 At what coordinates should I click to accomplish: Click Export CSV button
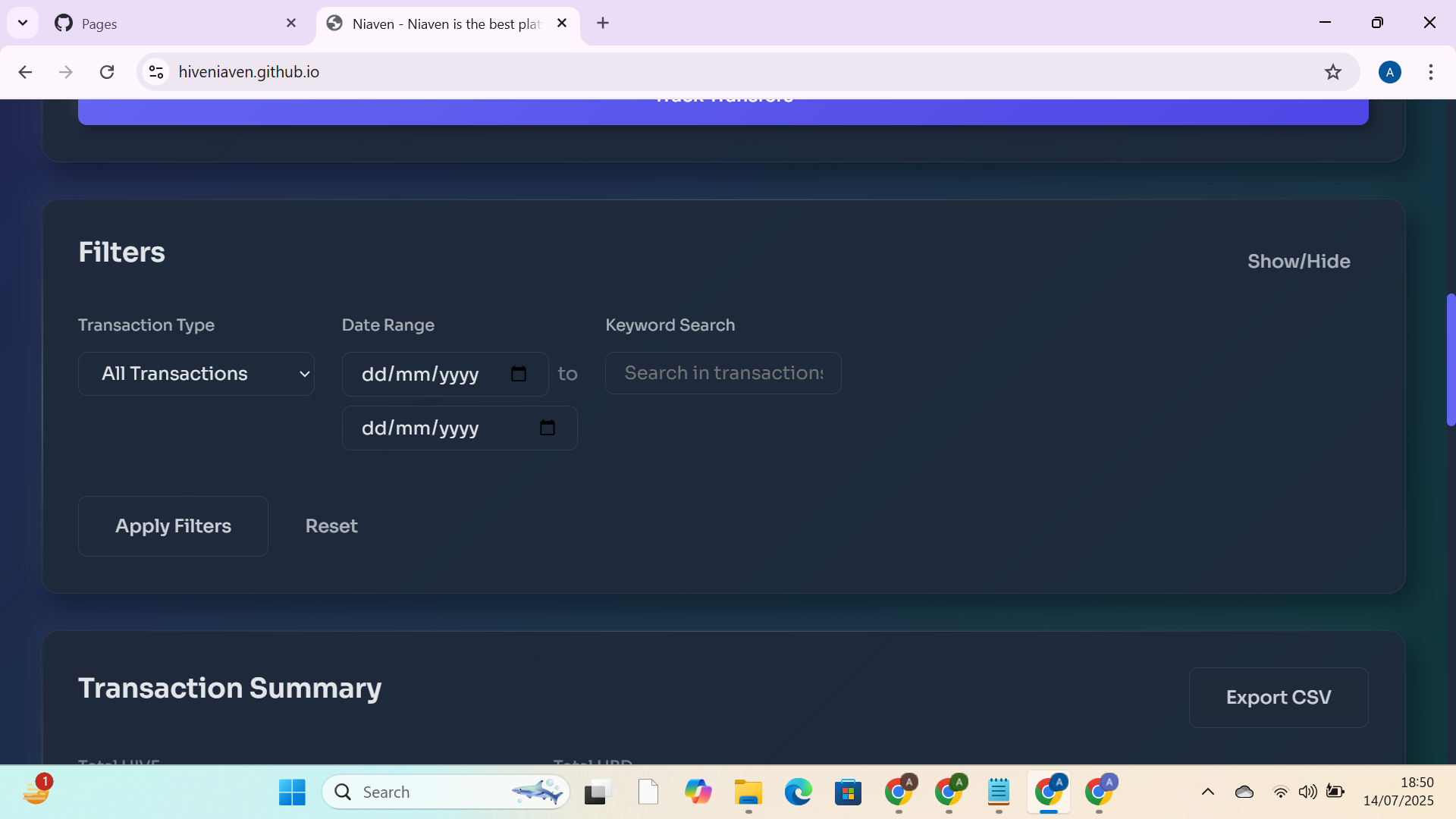click(1279, 698)
